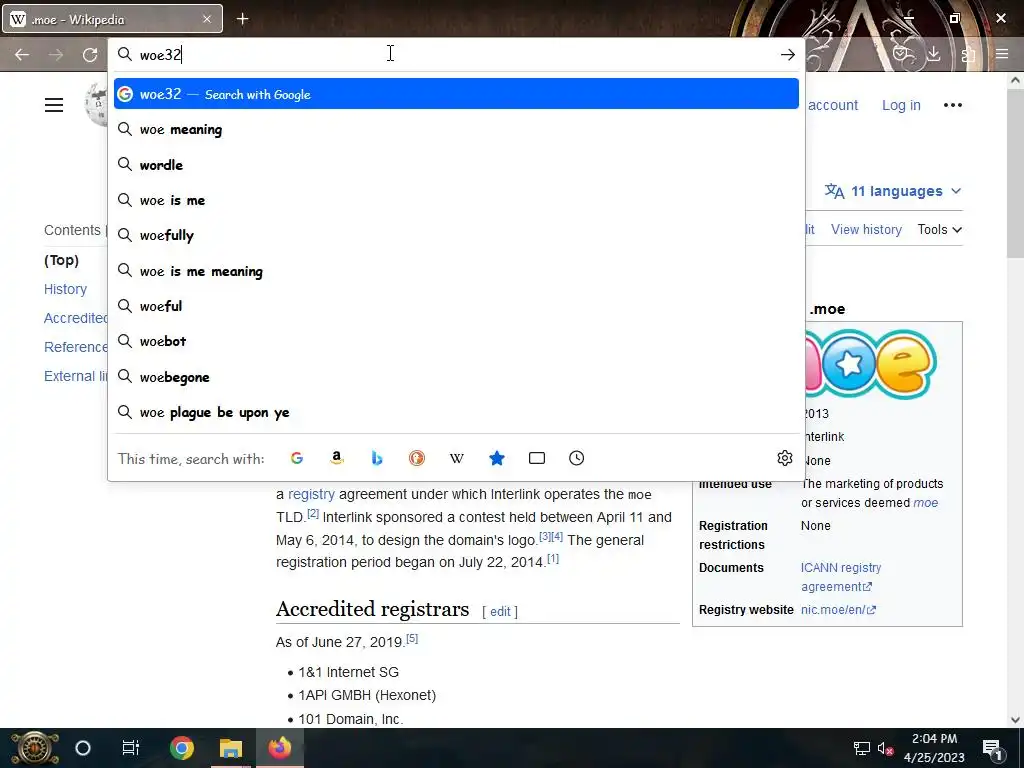Choose the 'wordle' suggestion
1024x768 pixels.
456,165
